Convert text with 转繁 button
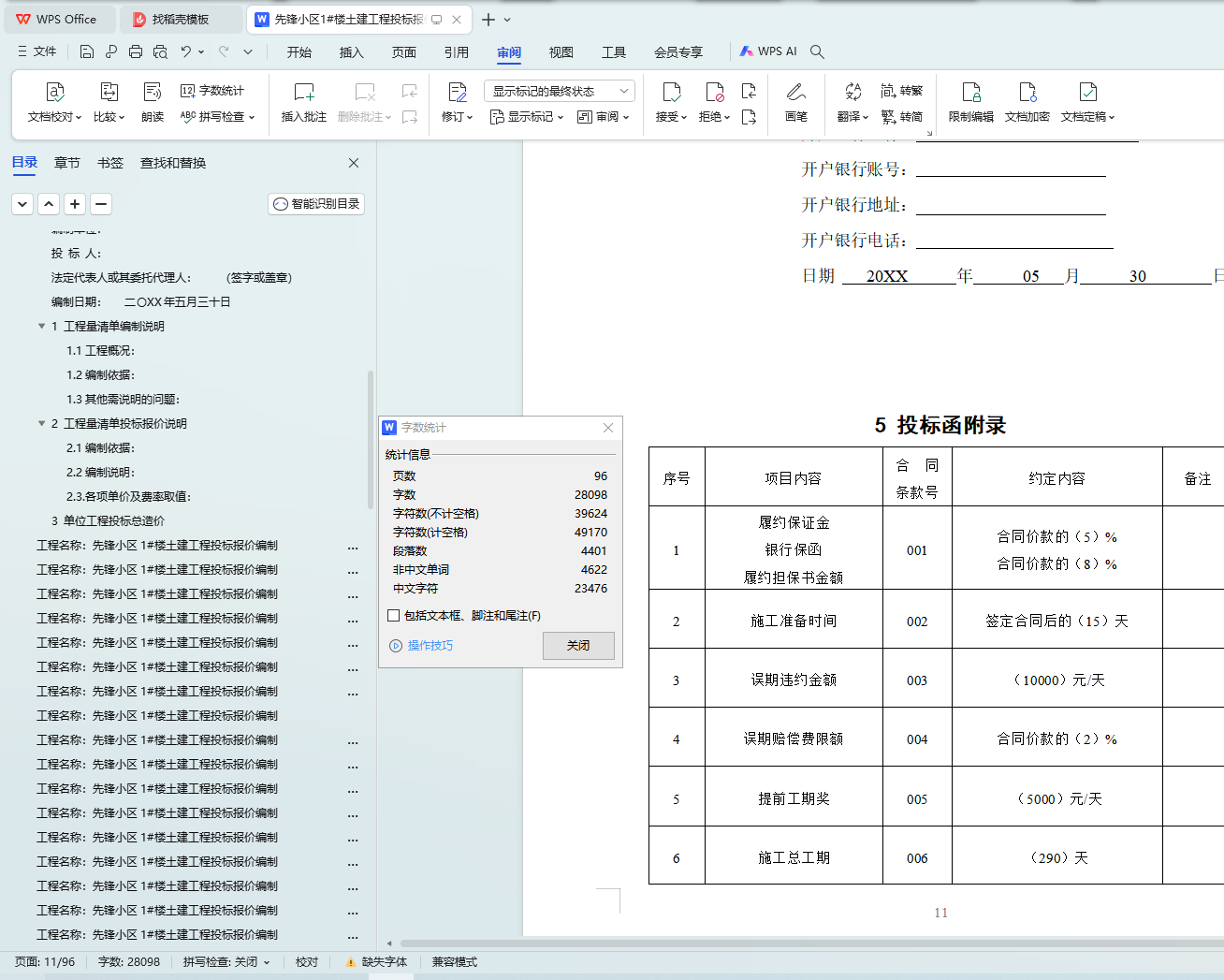 [x=902, y=91]
